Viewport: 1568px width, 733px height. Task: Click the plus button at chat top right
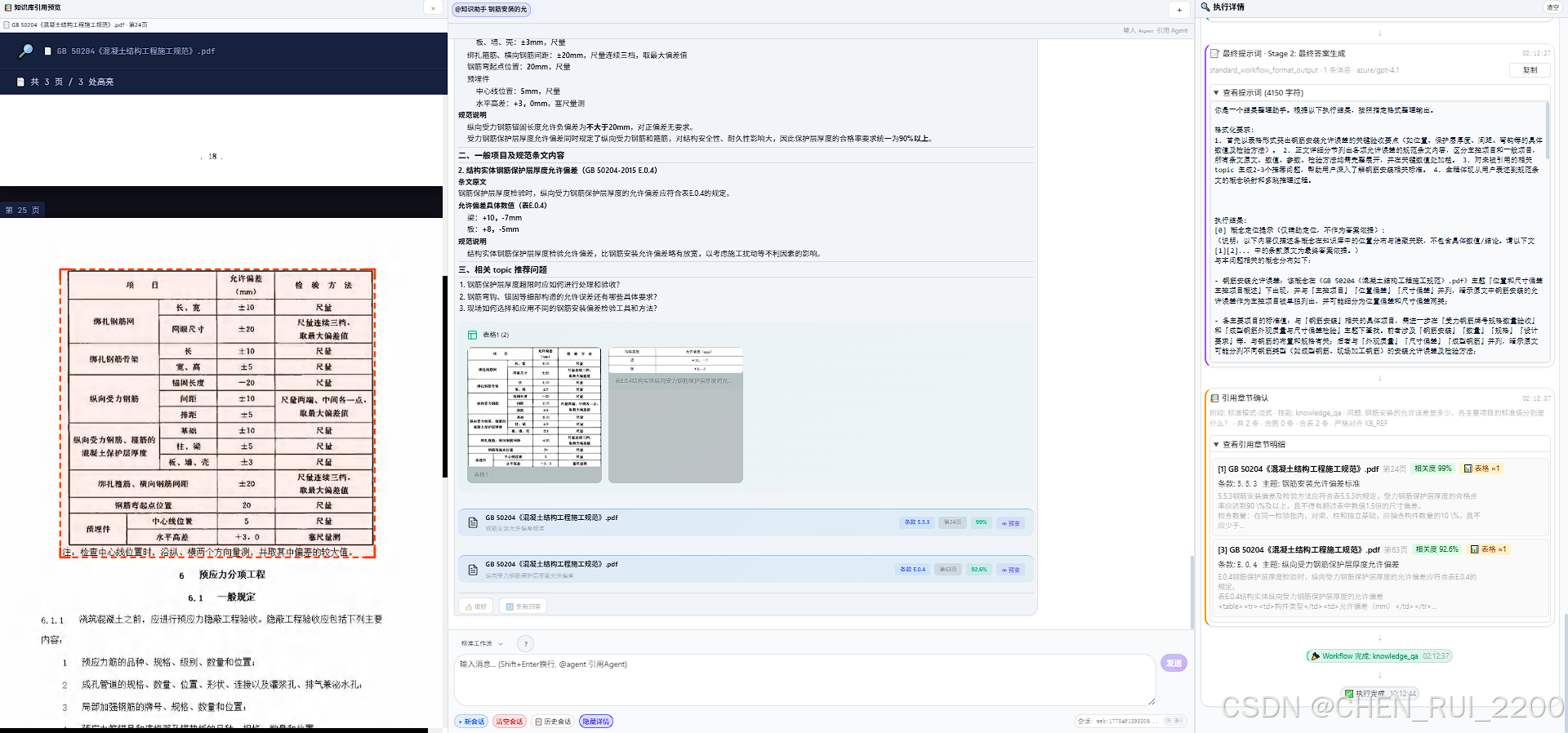(1179, 10)
